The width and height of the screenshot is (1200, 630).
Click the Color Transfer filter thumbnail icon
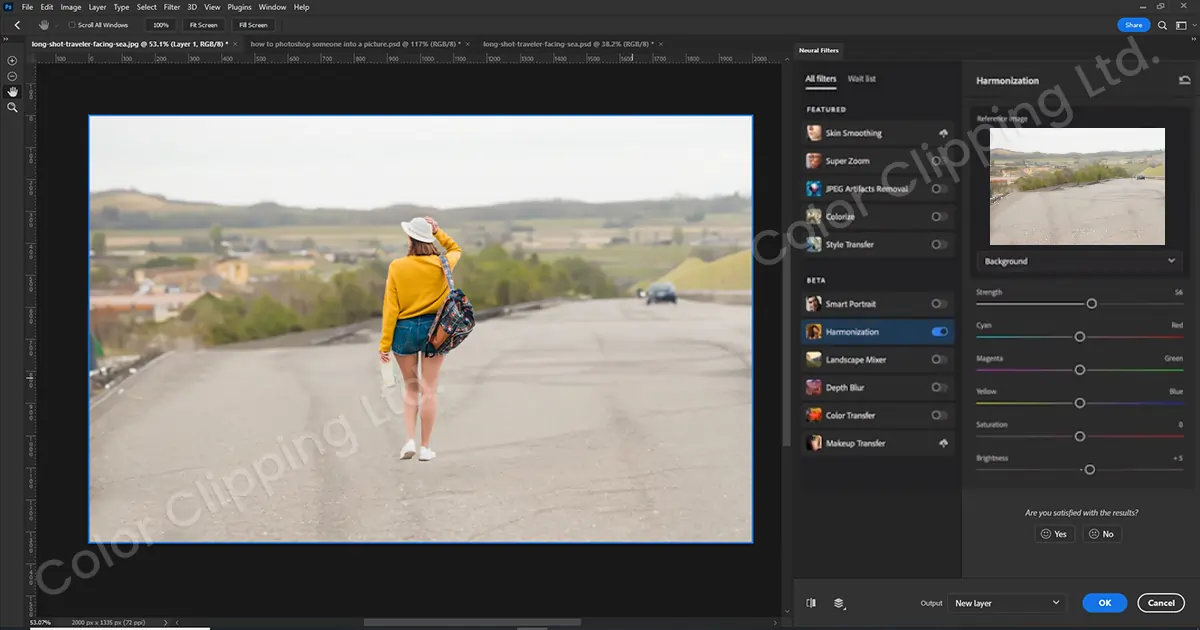(813, 415)
